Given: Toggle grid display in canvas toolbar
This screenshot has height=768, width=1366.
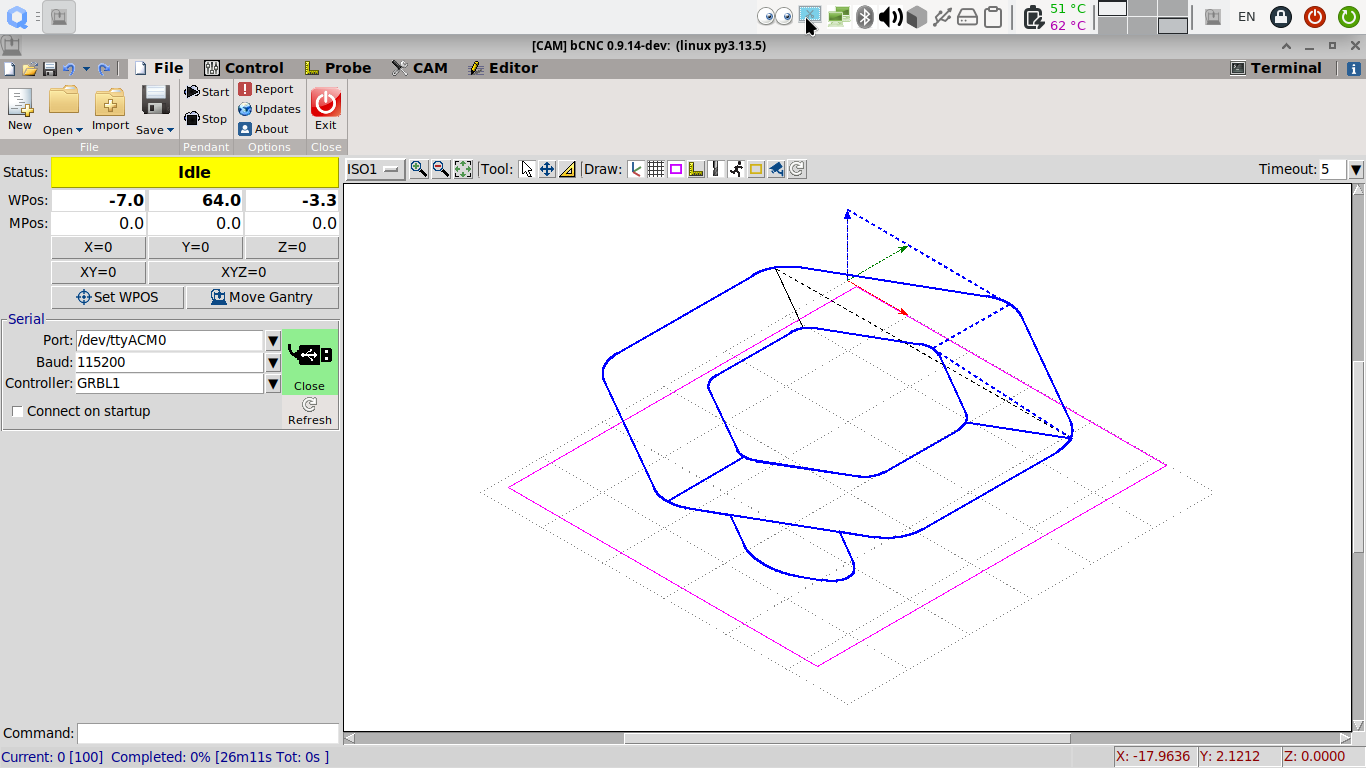Looking at the screenshot, I should coord(655,170).
